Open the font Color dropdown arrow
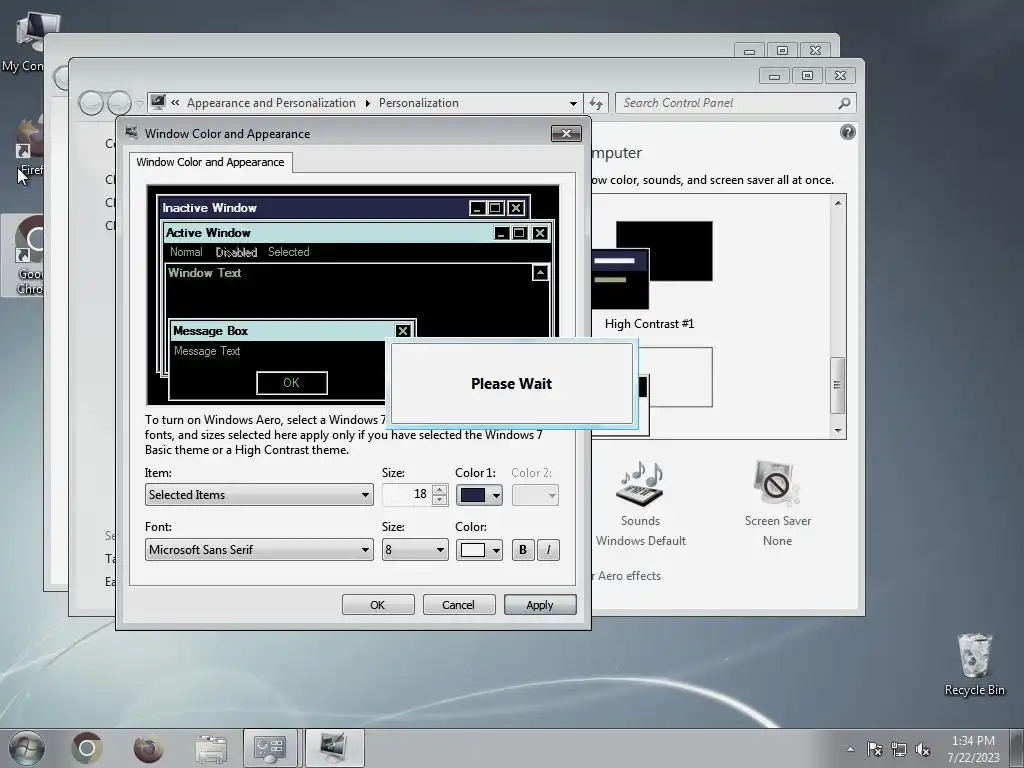1024x768 pixels. pos(496,551)
